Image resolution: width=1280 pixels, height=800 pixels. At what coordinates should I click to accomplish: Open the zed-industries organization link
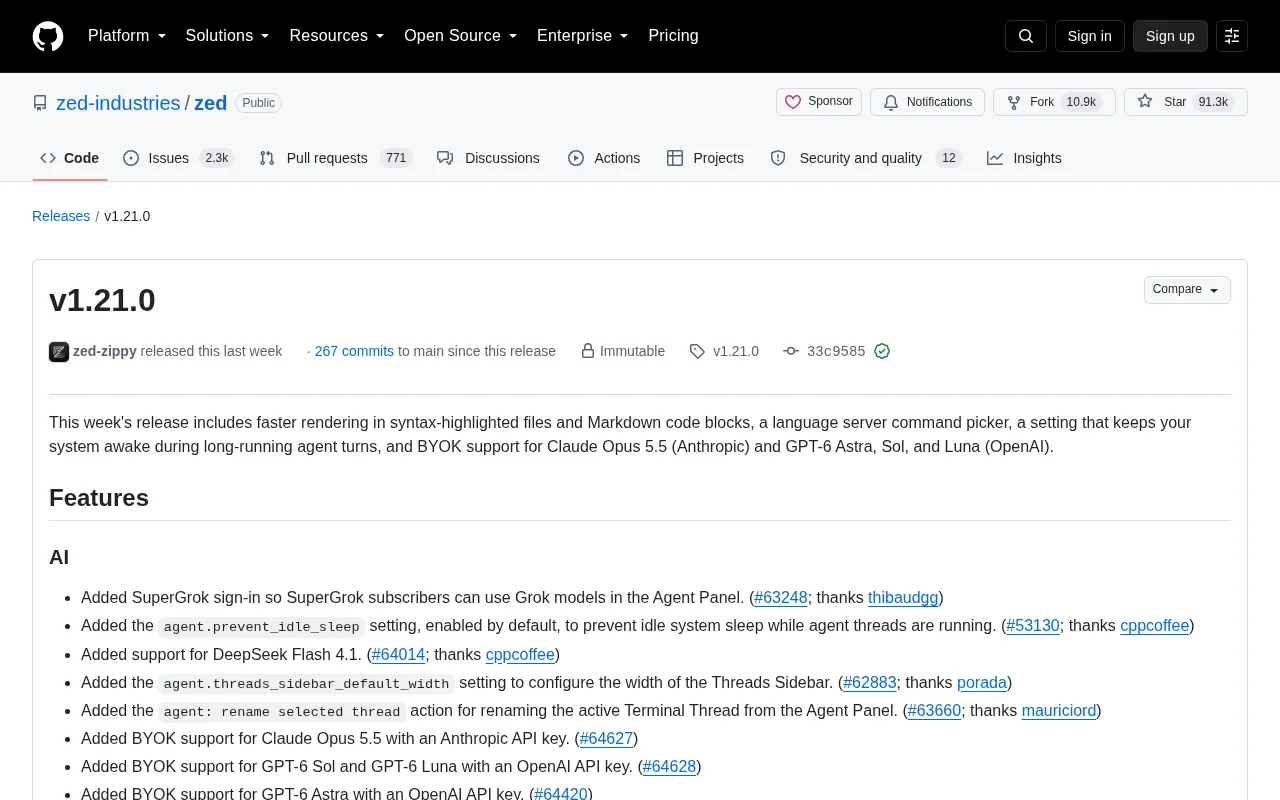click(118, 103)
